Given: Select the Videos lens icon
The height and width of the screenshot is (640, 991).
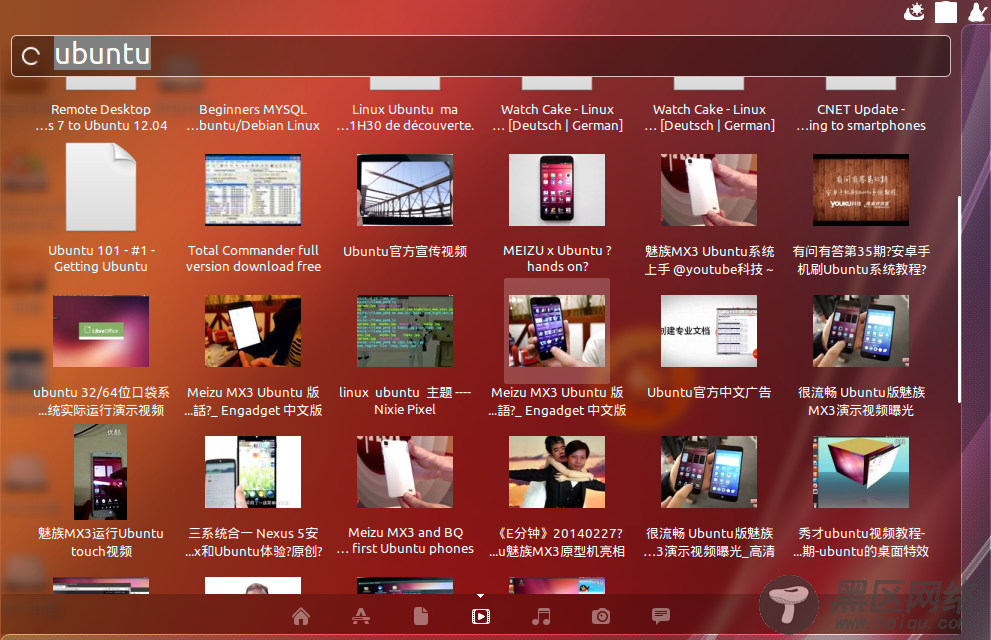Looking at the screenshot, I should (x=481, y=616).
